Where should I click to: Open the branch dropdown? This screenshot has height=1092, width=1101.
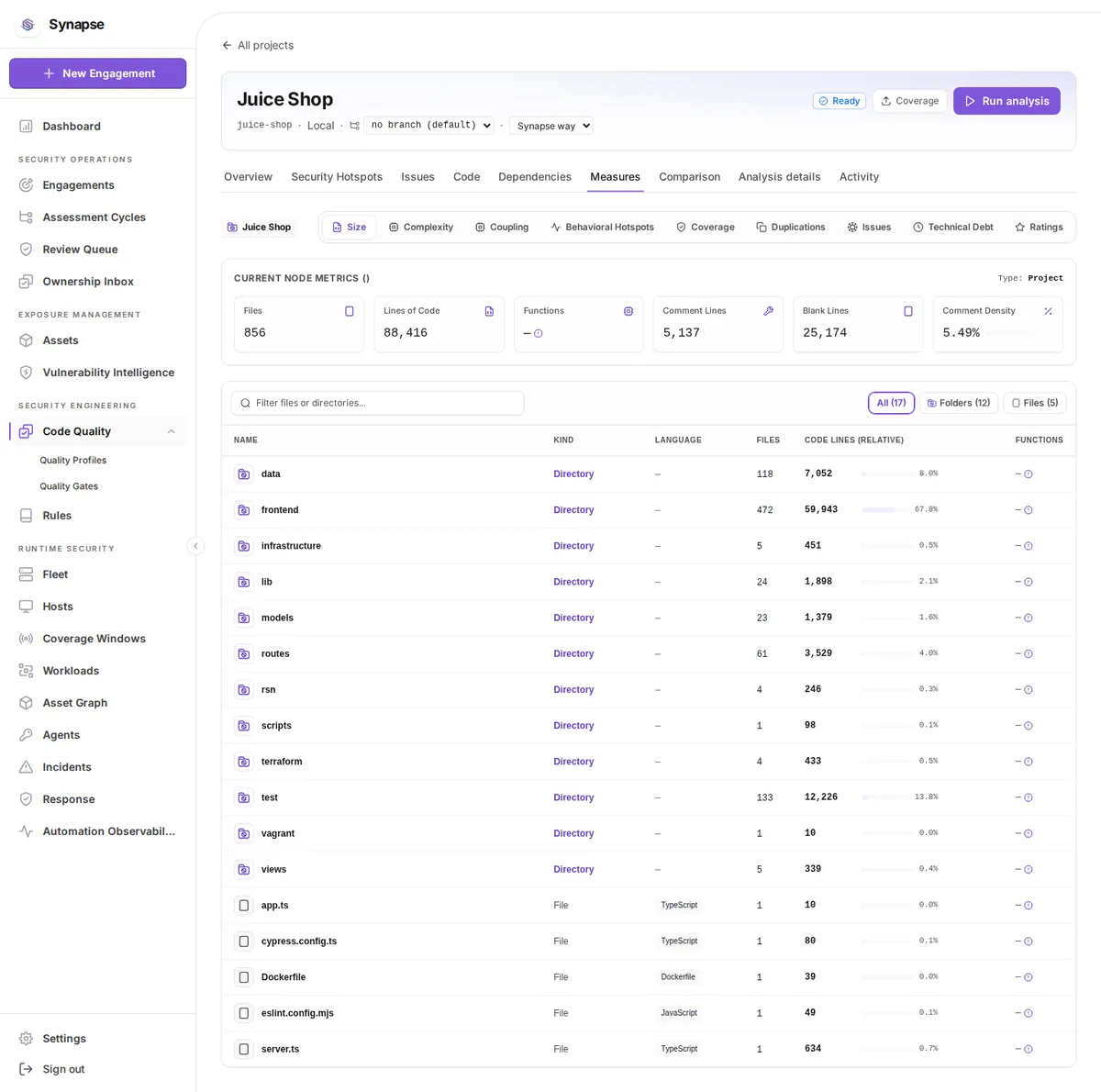[x=429, y=126]
